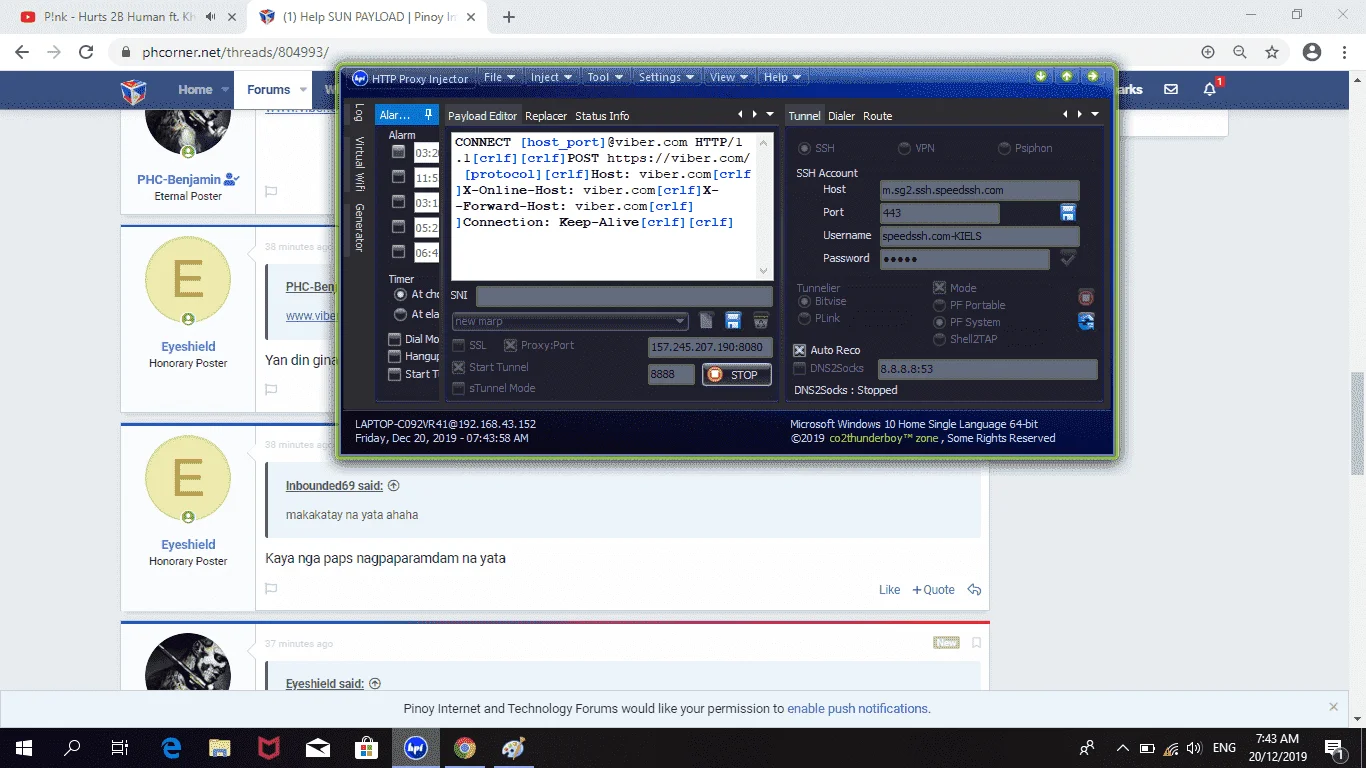Pin the Alarm panel with the pushpin icon
This screenshot has height=768, width=1366.
pyautogui.click(x=429, y=115)
